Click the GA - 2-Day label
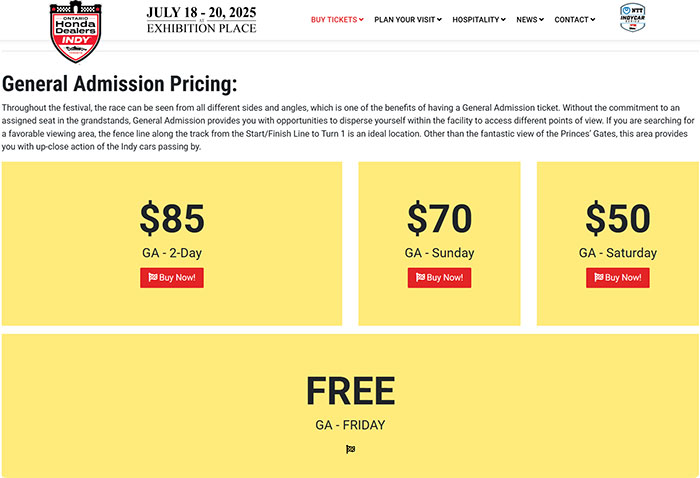700x478 pixels. click(172, 253)
